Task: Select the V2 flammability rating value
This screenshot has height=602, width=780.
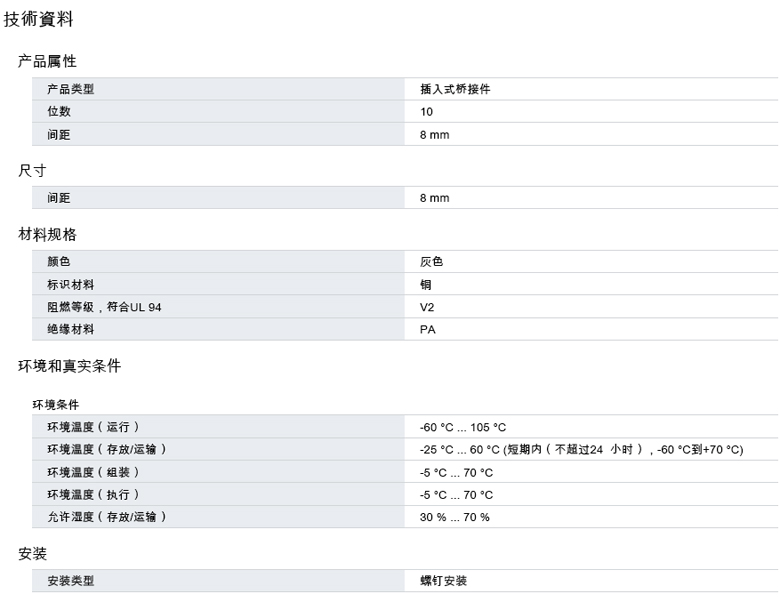Action: pyautogui.click(x=427, y=307)
